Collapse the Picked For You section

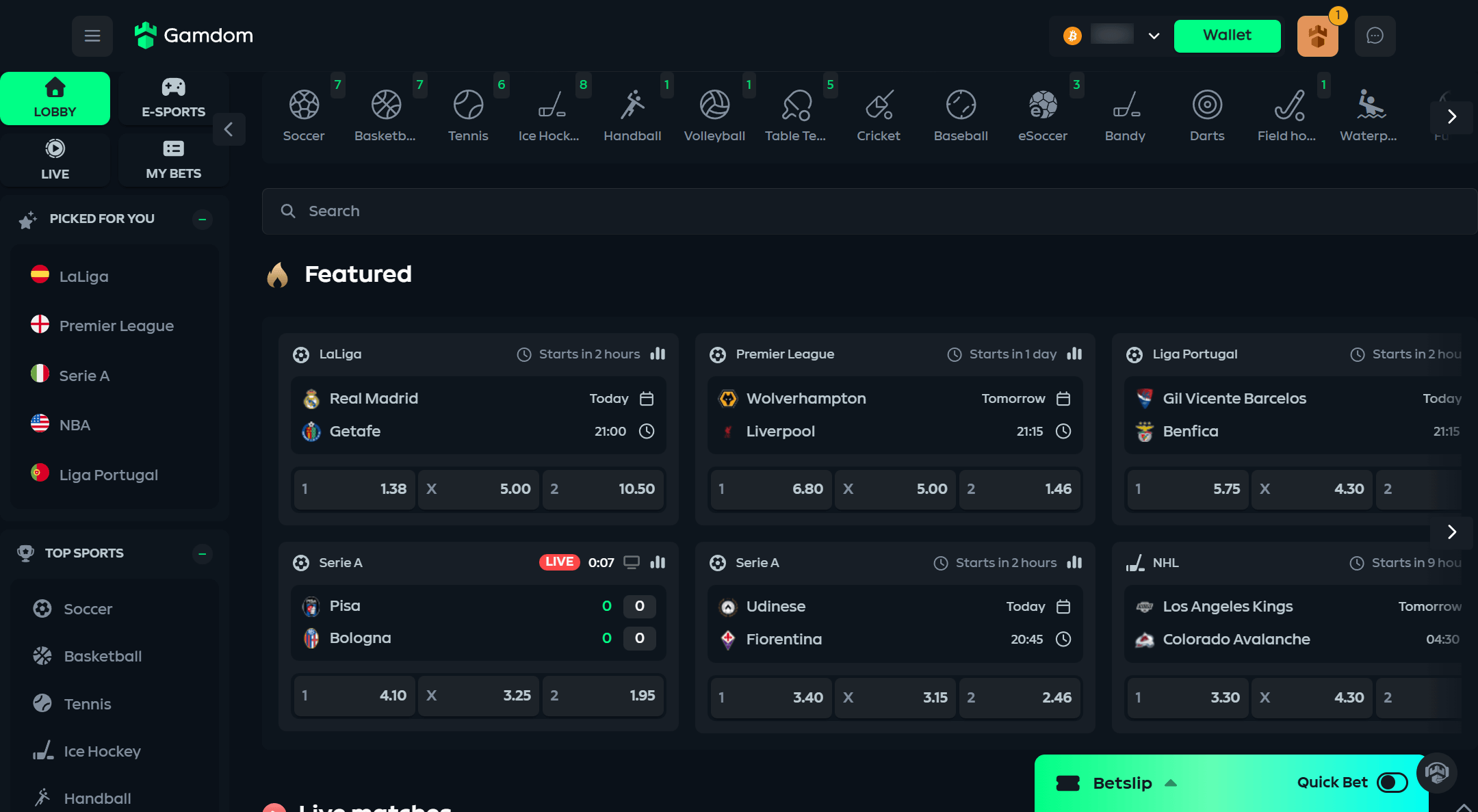(x=202, y=220)
